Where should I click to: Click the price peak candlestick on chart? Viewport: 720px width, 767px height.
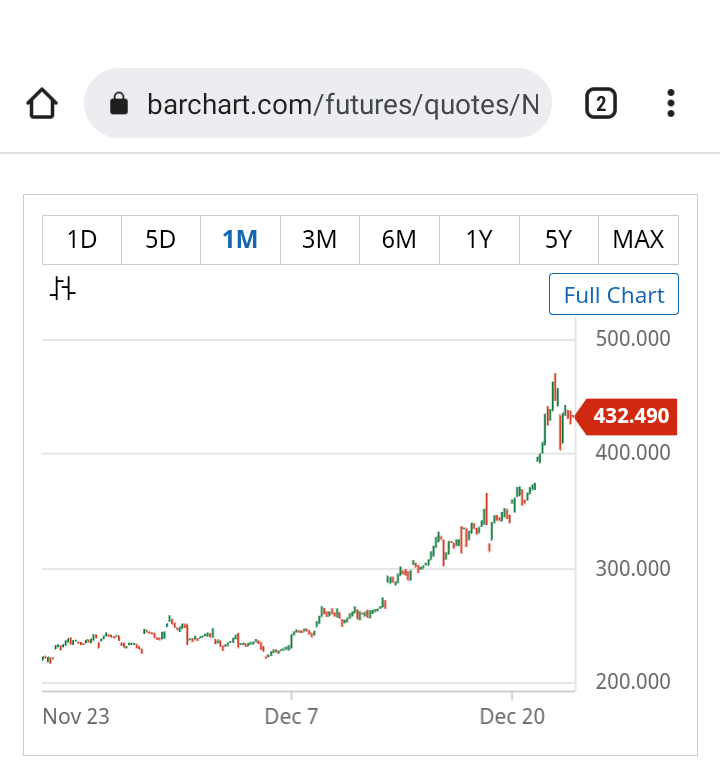tap(555, 385)
